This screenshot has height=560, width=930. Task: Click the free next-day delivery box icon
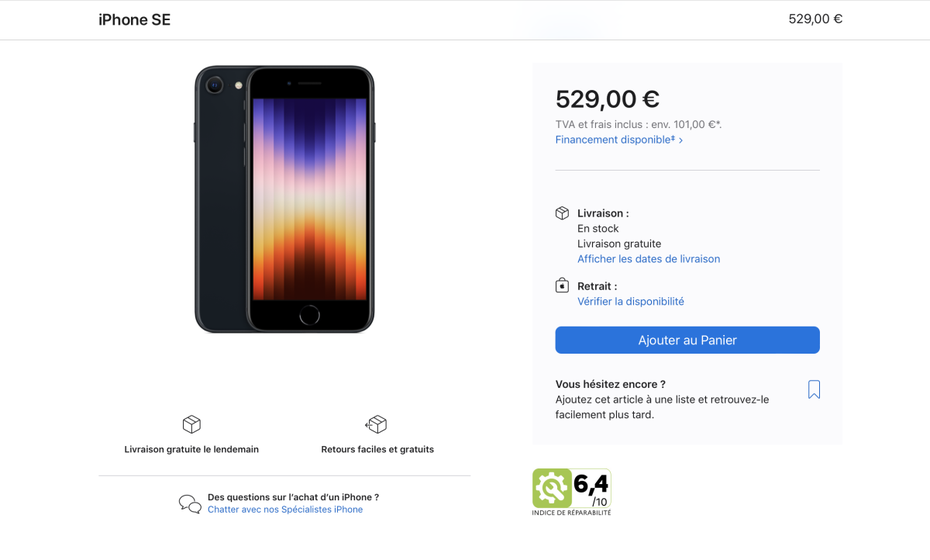tap(192, 425)
